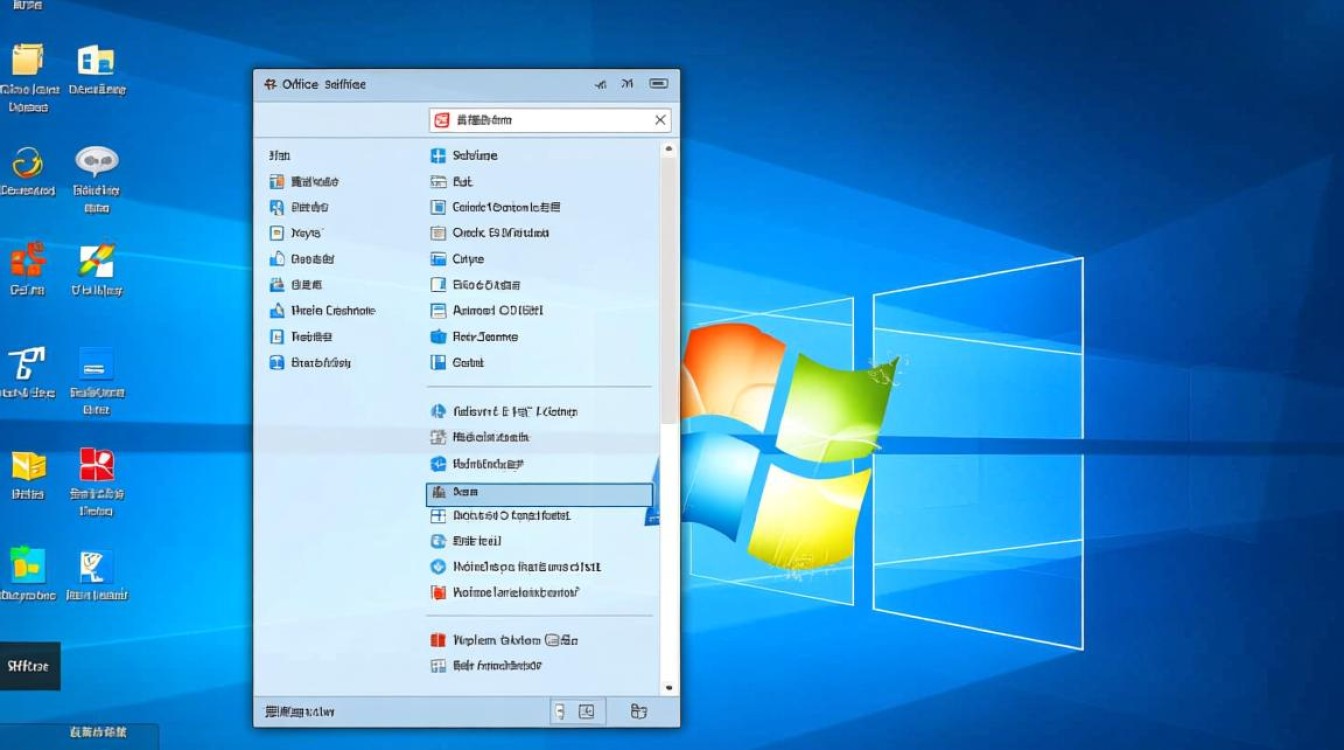Image resolution: width=1344 pixels, height=750 pixels.
Task: Click the blue four-pane tile icon heading the right list
Action: coord(437,156)
